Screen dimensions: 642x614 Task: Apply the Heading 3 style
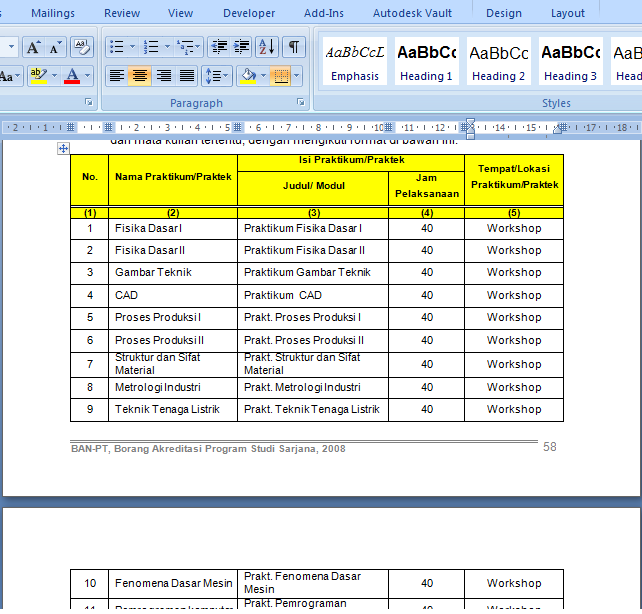[570, 61]
